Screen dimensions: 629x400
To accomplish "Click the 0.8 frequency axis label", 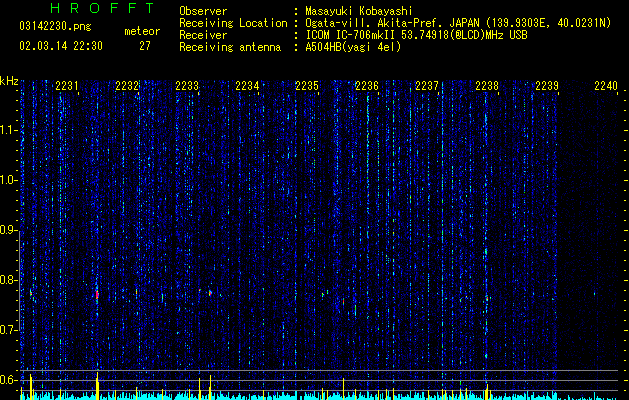I will 9,280.
